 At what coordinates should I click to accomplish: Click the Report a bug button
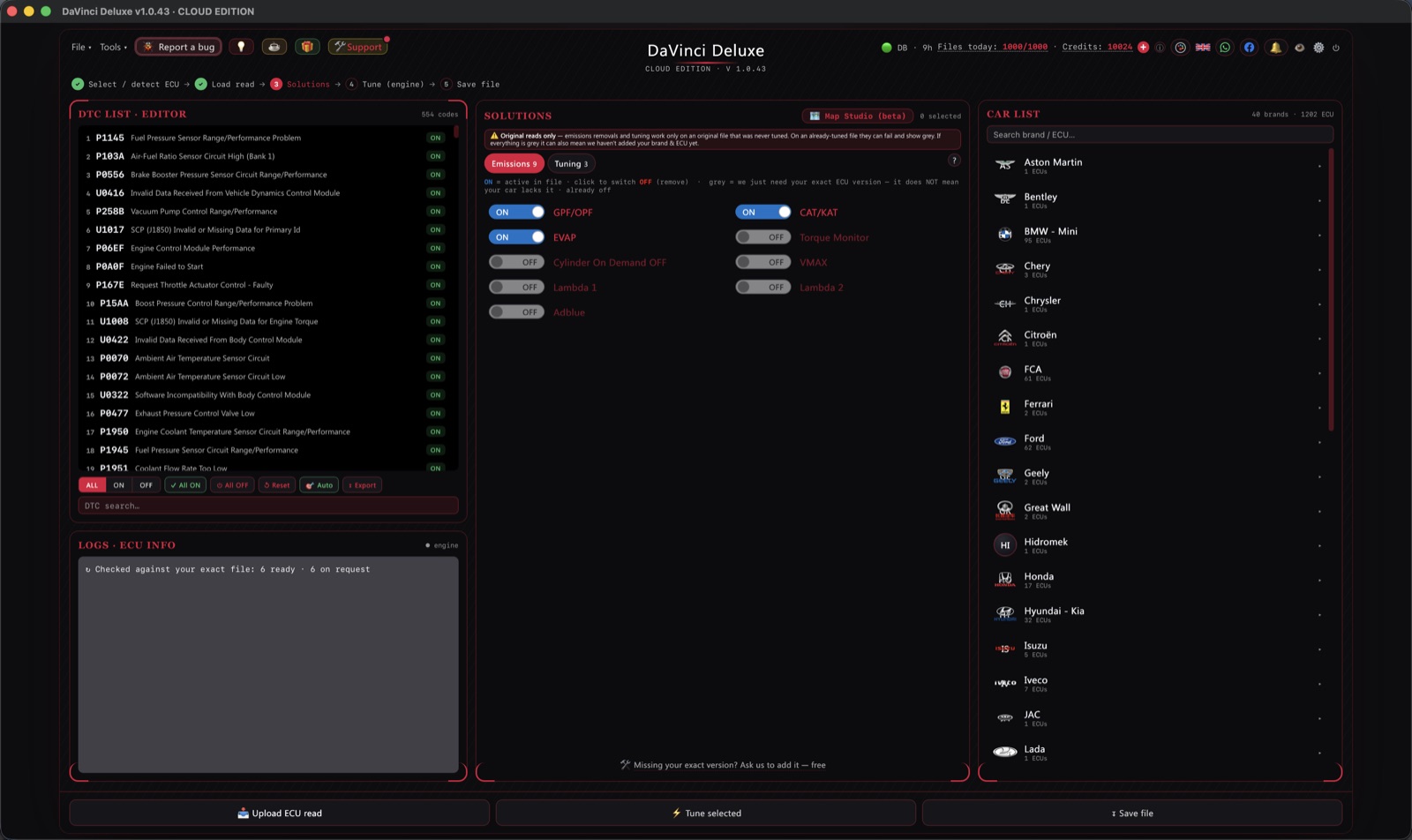coord(180,47)
